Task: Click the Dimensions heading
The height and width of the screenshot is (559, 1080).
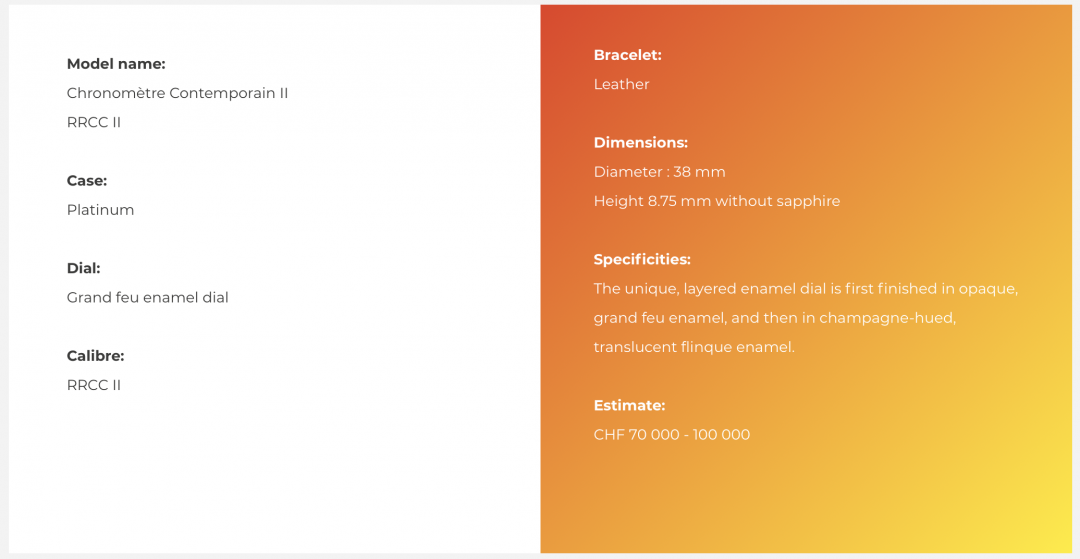Action: 641,143
